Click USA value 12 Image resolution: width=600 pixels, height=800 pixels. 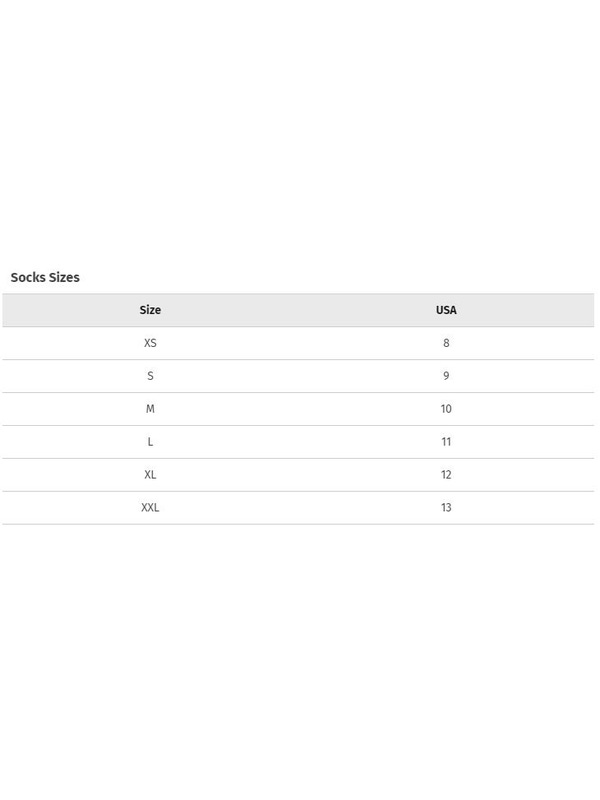[446, 474]
